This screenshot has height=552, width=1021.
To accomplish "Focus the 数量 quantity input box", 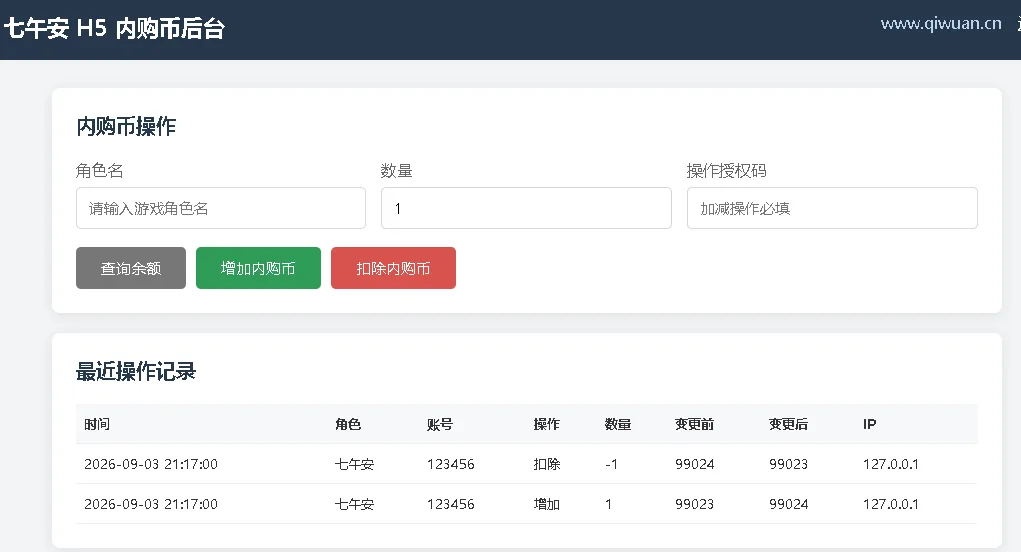I will tap(526, 208).
